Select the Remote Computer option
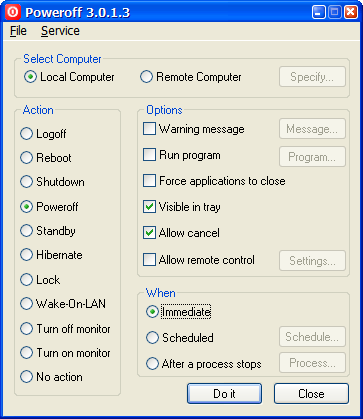 pos(191,77)
